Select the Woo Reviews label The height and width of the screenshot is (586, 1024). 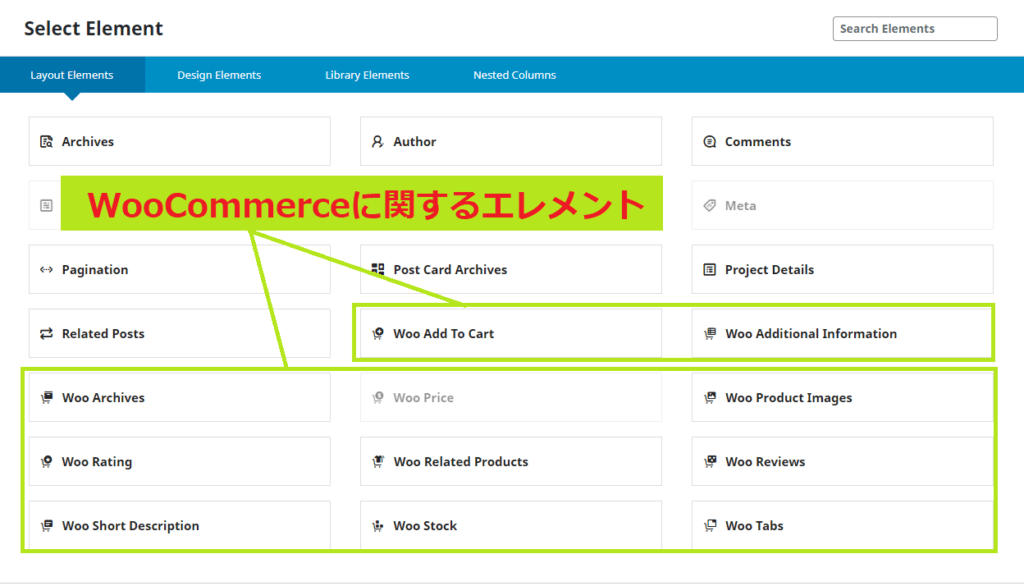pos(765,462)
